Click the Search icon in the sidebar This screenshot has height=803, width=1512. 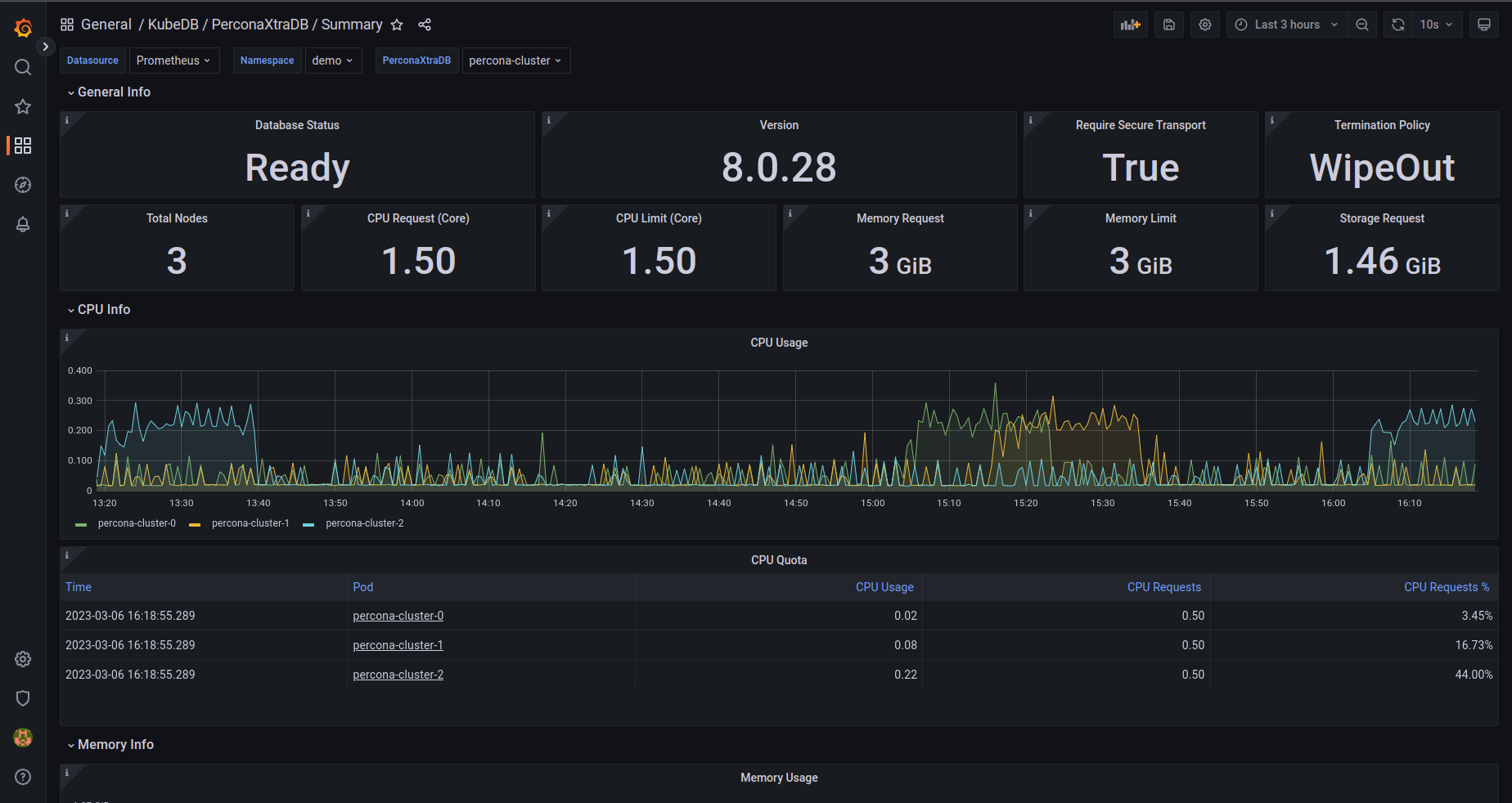coord(23,67)
